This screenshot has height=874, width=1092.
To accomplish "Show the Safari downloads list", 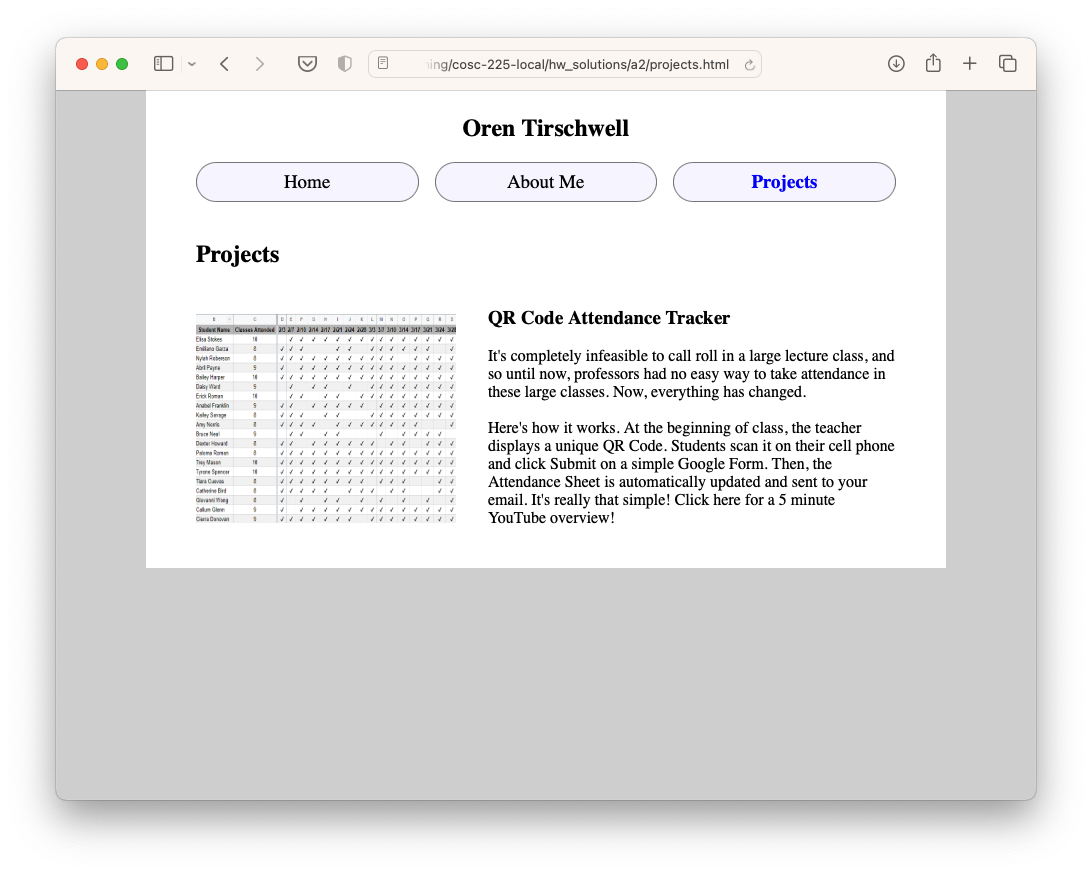I will click(x=896, y=64).
